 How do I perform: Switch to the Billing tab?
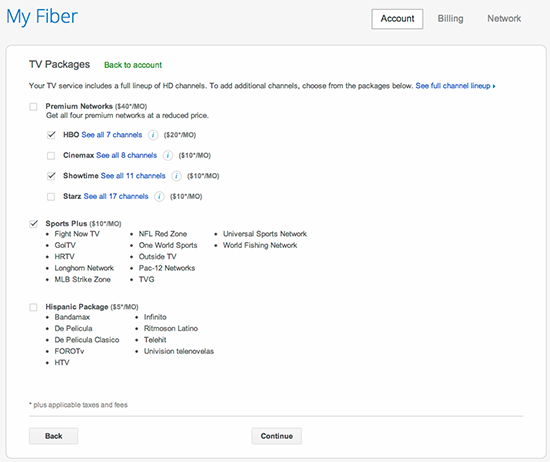[450, 19]
